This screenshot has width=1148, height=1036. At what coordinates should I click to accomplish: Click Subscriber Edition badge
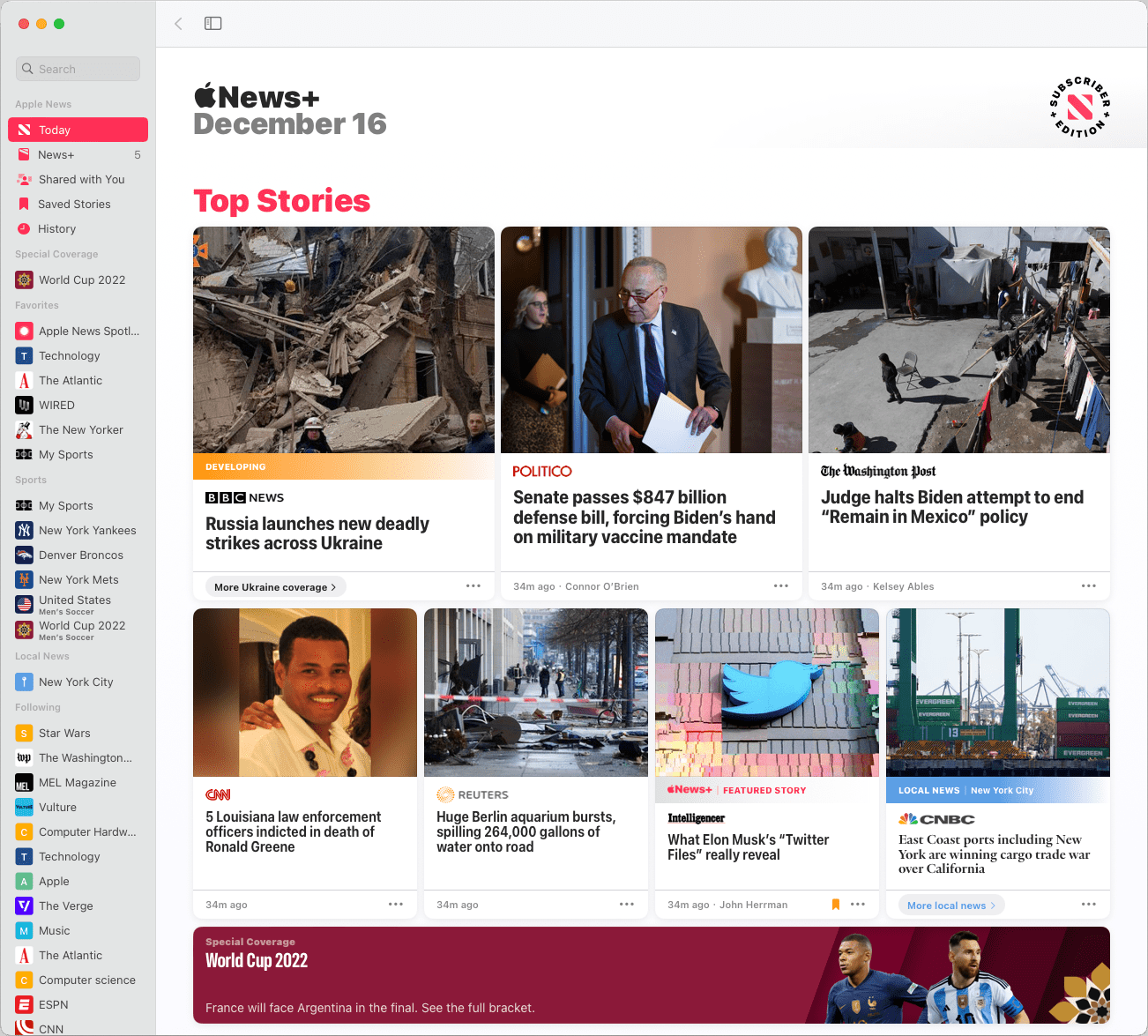pos(1080,108)
